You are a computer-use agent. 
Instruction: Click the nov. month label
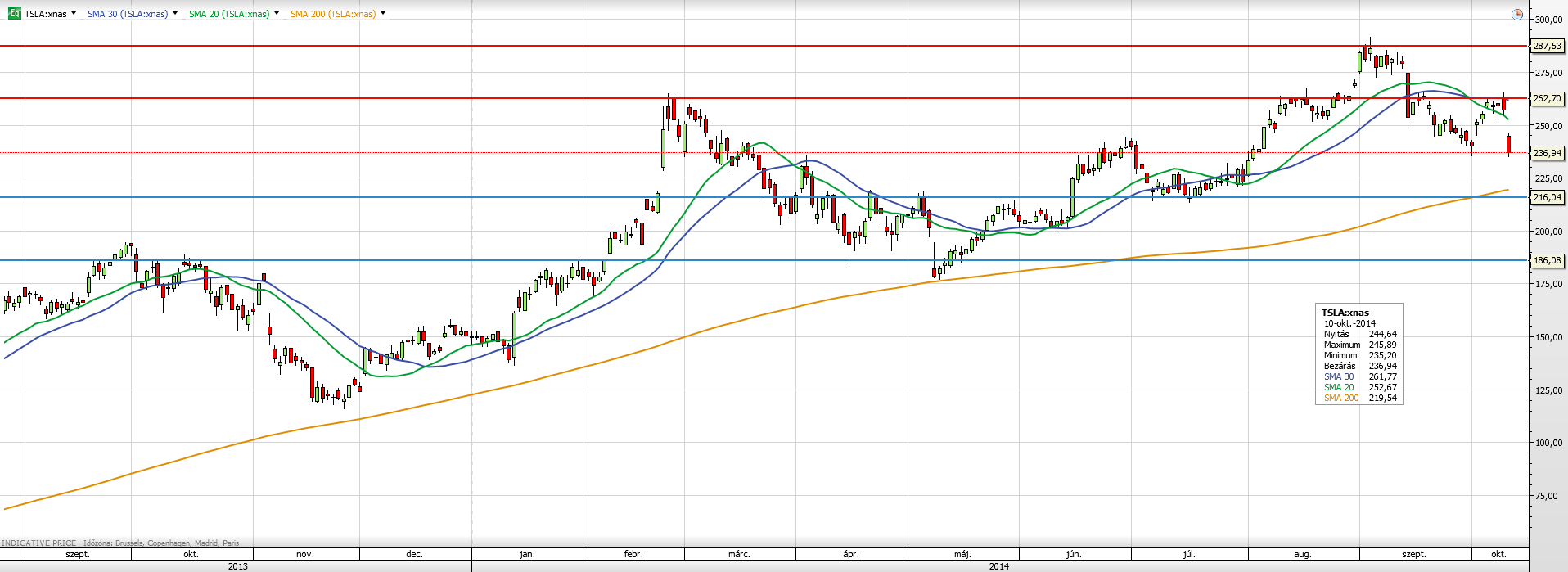(x=304, y=554)
